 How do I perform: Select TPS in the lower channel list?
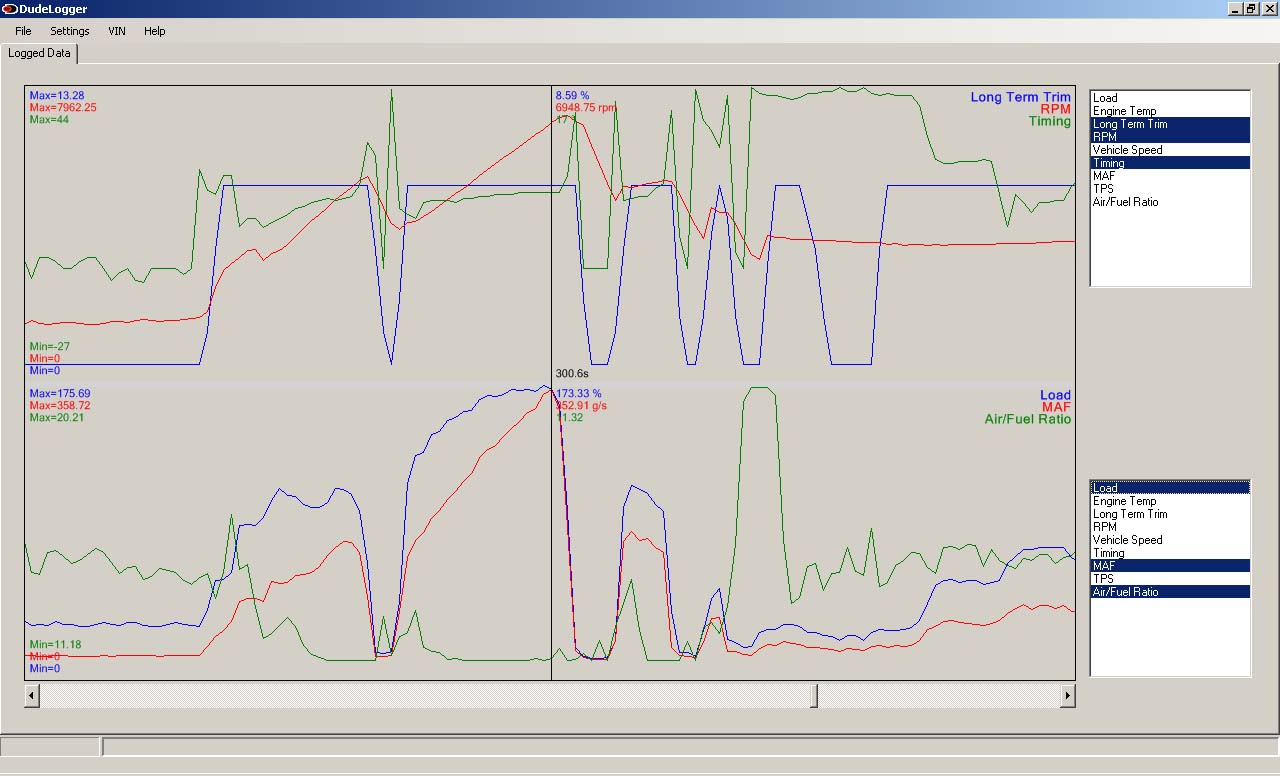click(x=1103, y=579)
